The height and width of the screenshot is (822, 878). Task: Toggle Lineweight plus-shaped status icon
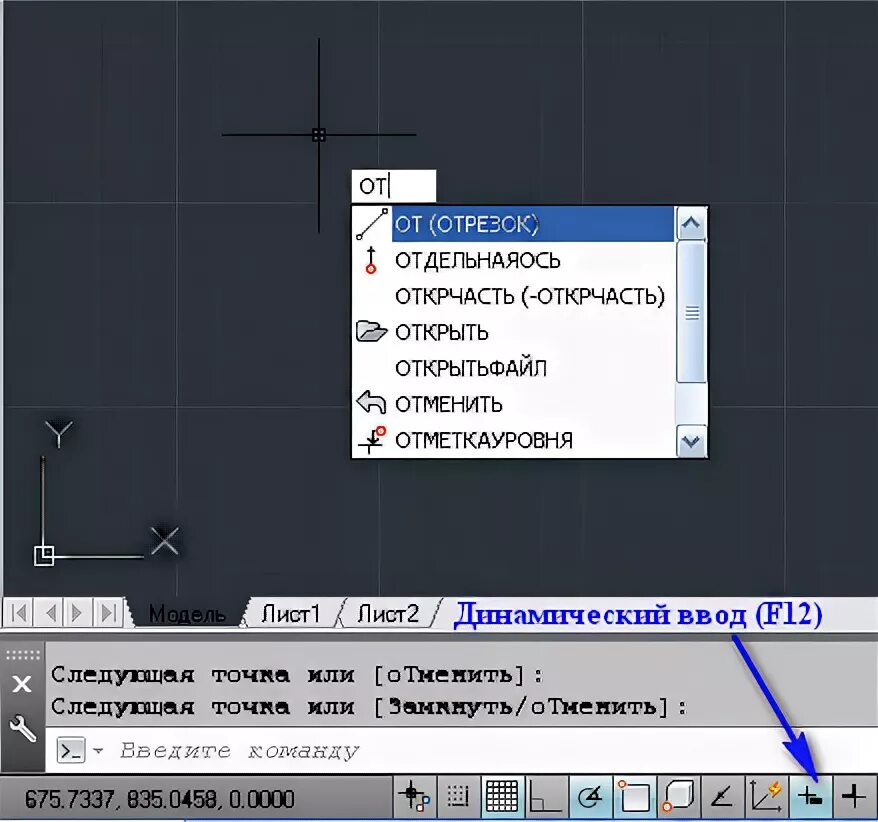coord(854,797)
